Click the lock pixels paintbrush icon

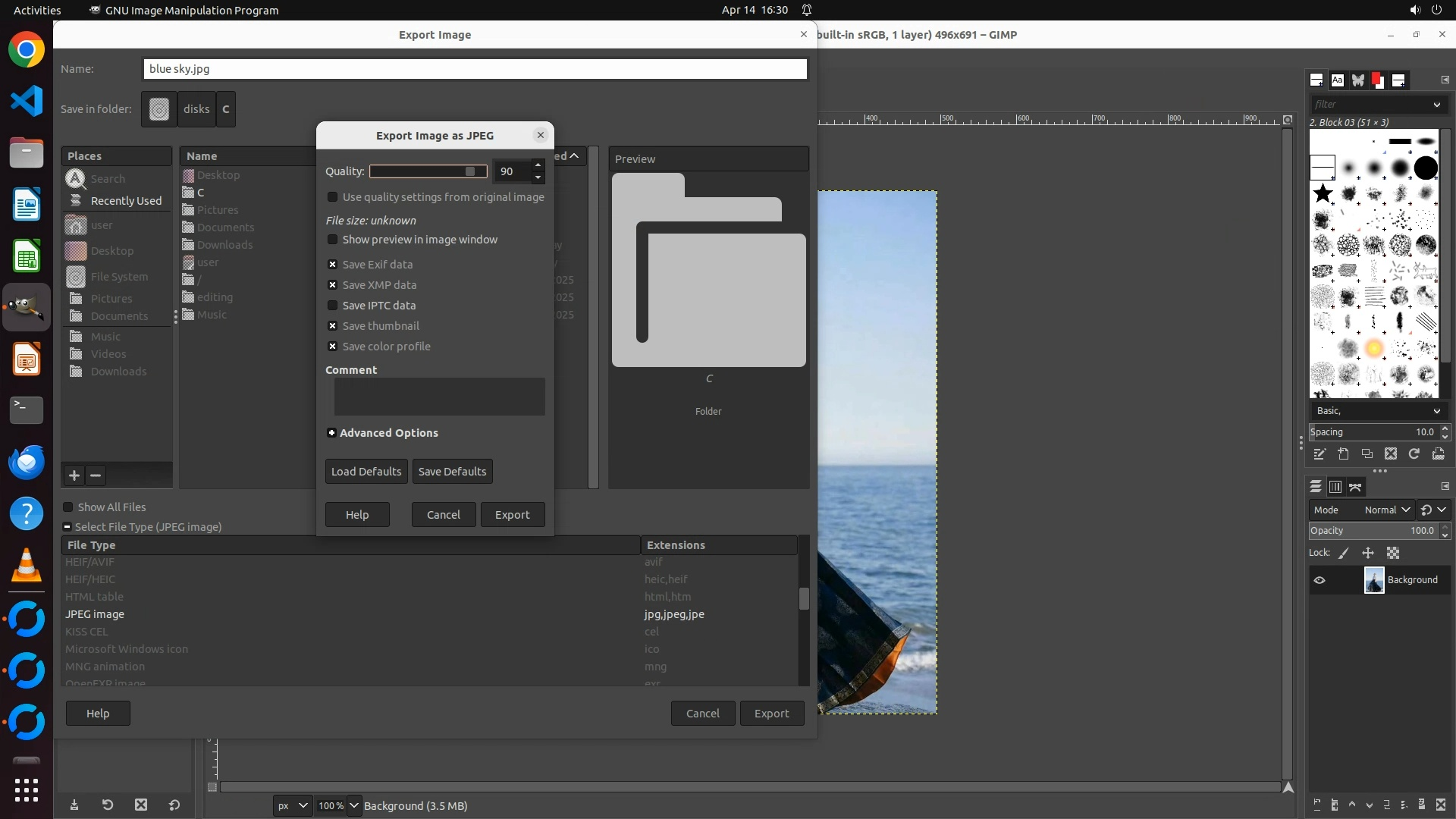point(1344,554)
